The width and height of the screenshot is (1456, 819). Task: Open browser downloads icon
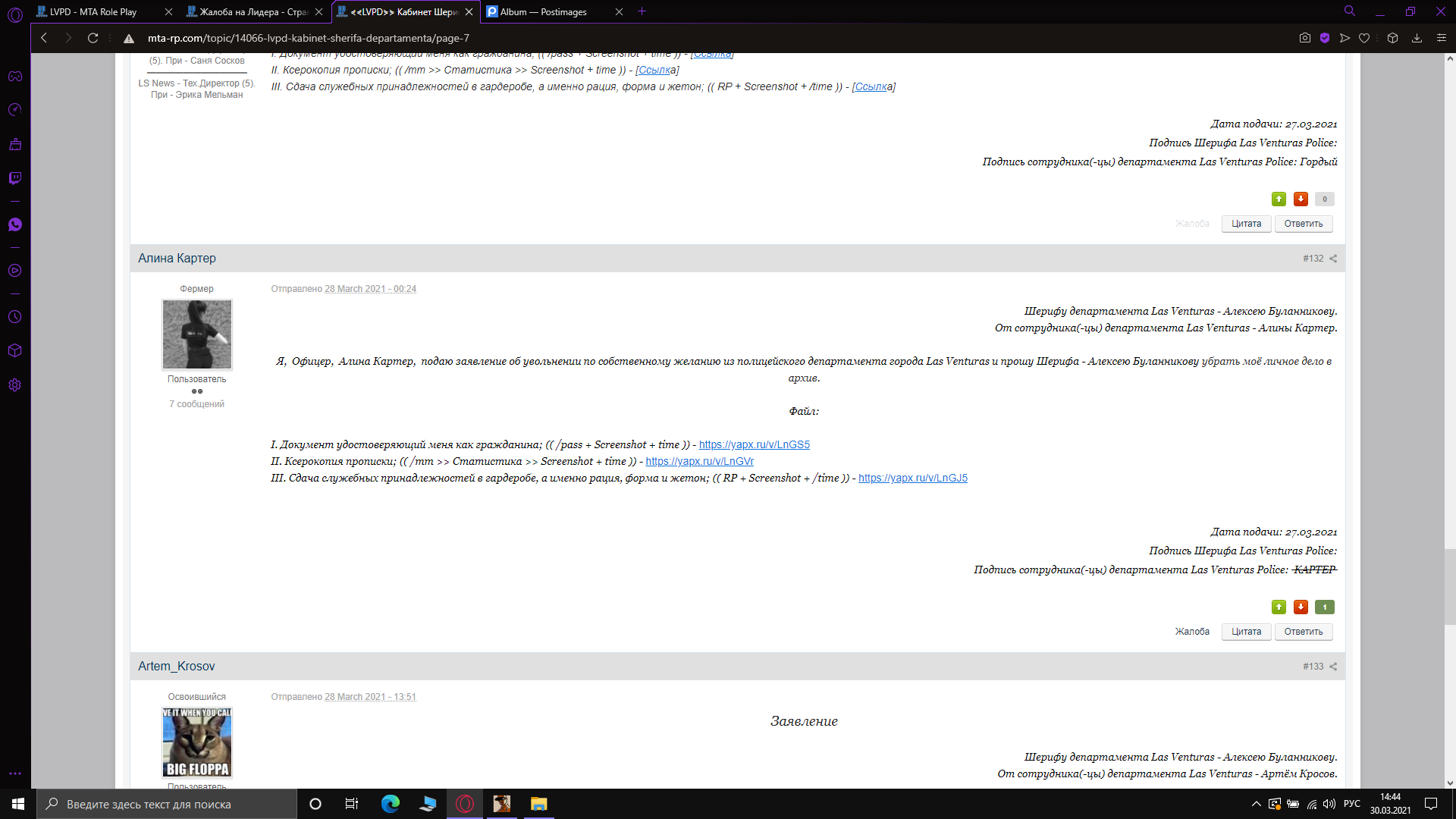click(1417, 38)
